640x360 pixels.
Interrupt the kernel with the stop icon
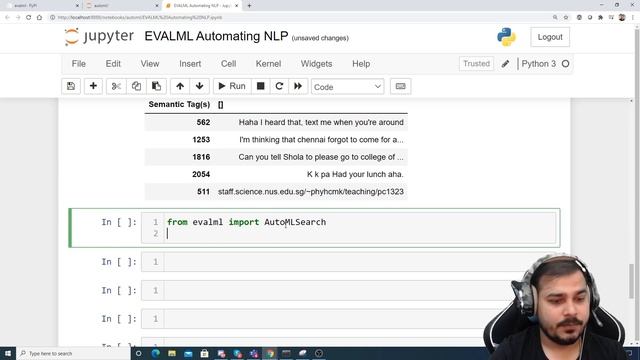[x=260, y=86]
